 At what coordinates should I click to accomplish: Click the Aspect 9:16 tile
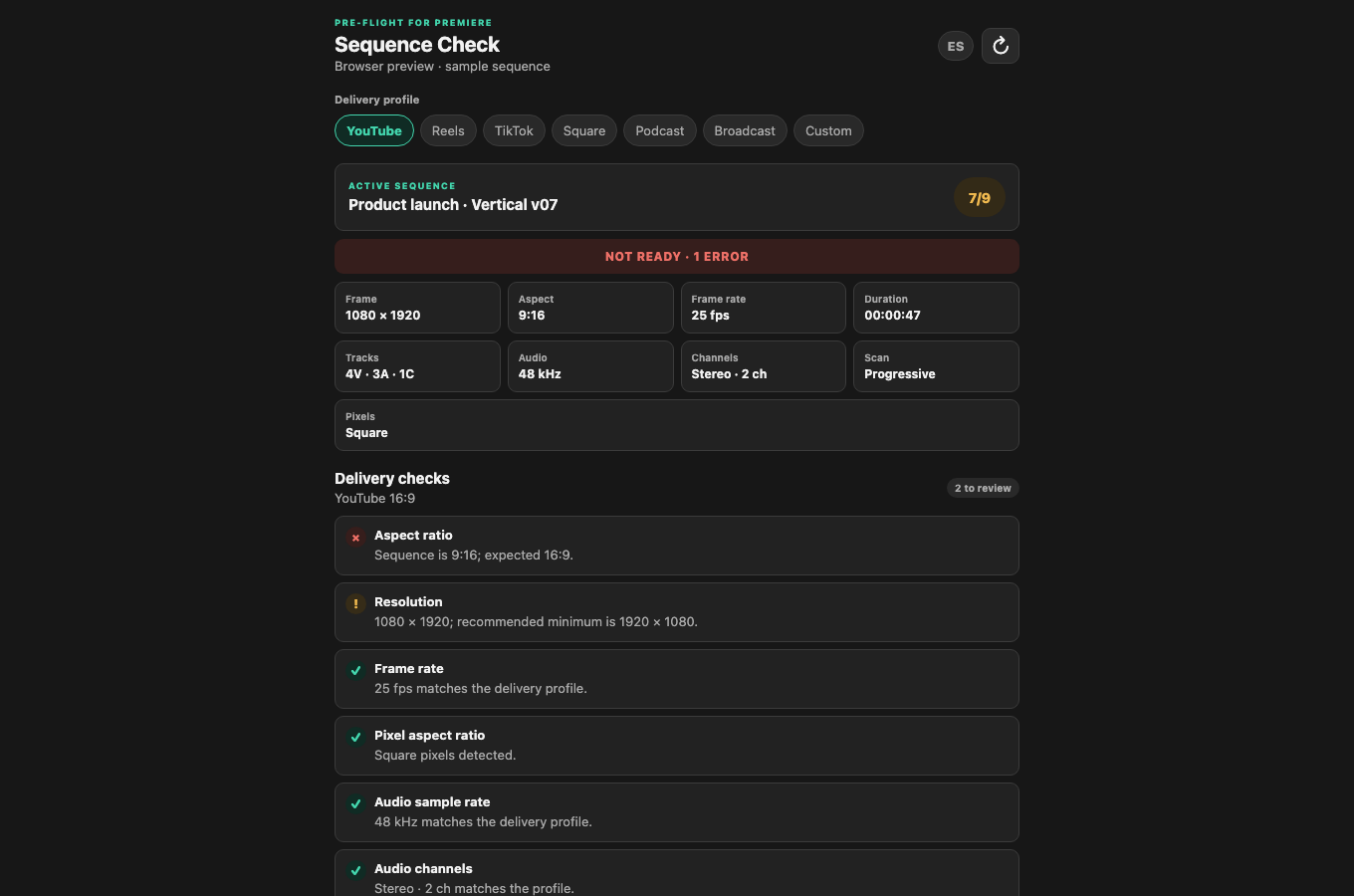pos(590,308)
